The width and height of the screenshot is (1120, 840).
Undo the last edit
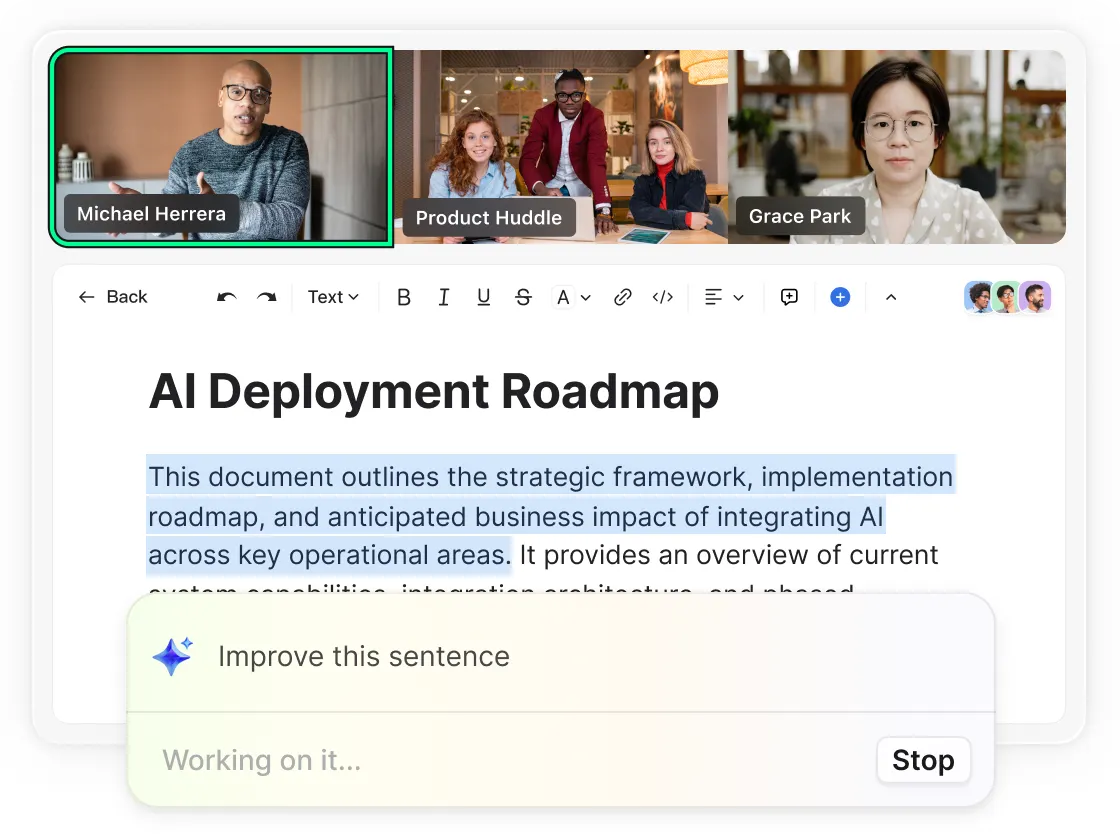coord(226,297)
